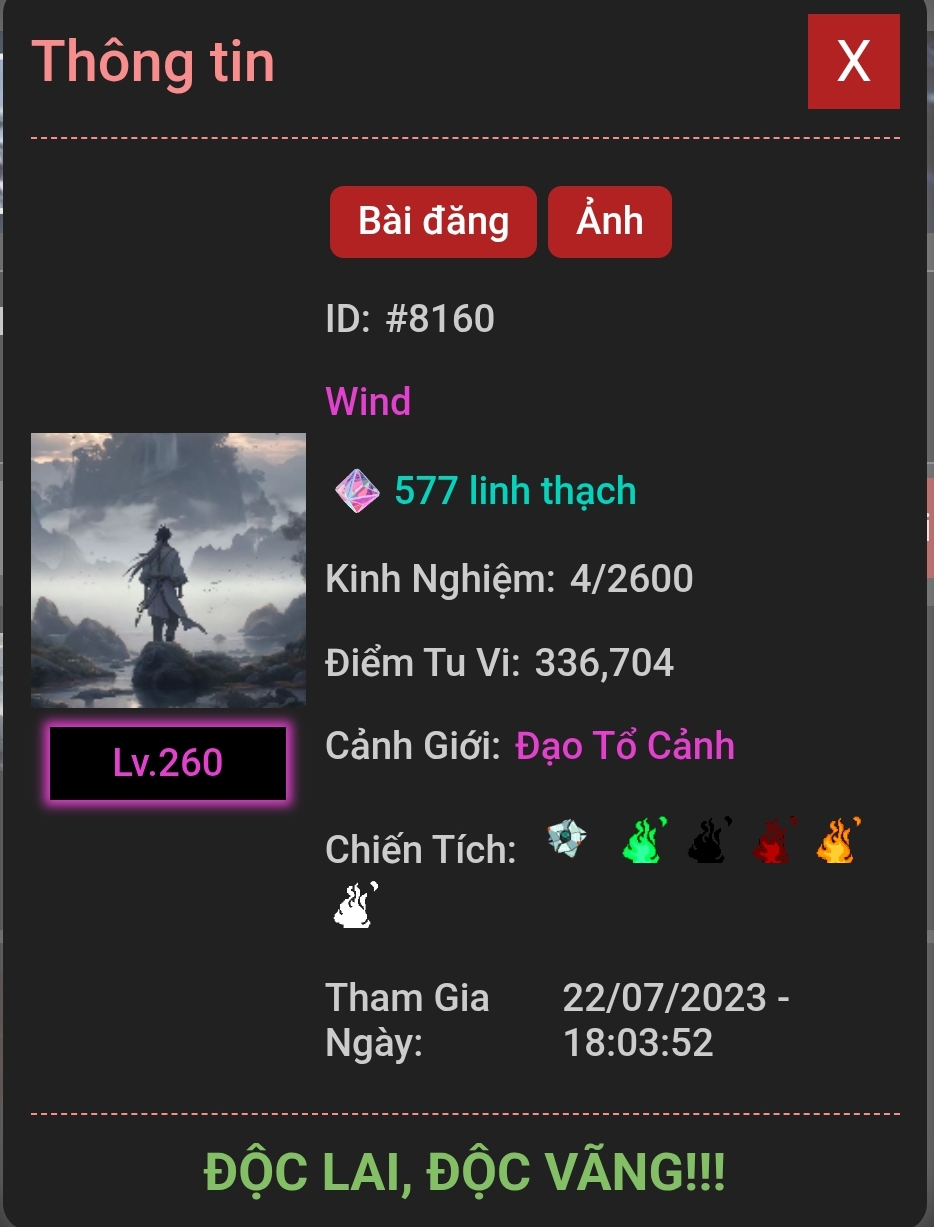
Task: Click the 577 linh thạch amount
Action: (x=515, y=491)
